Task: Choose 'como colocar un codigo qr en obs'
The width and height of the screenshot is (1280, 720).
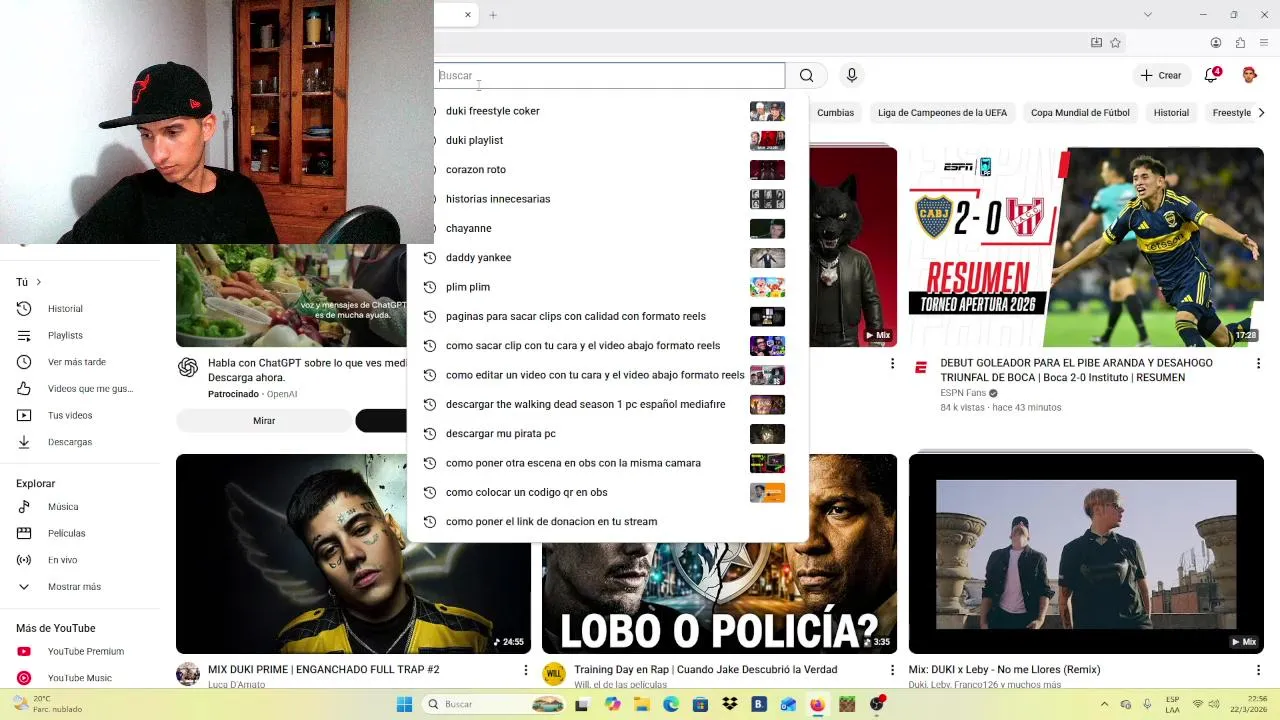Action: 608,492
